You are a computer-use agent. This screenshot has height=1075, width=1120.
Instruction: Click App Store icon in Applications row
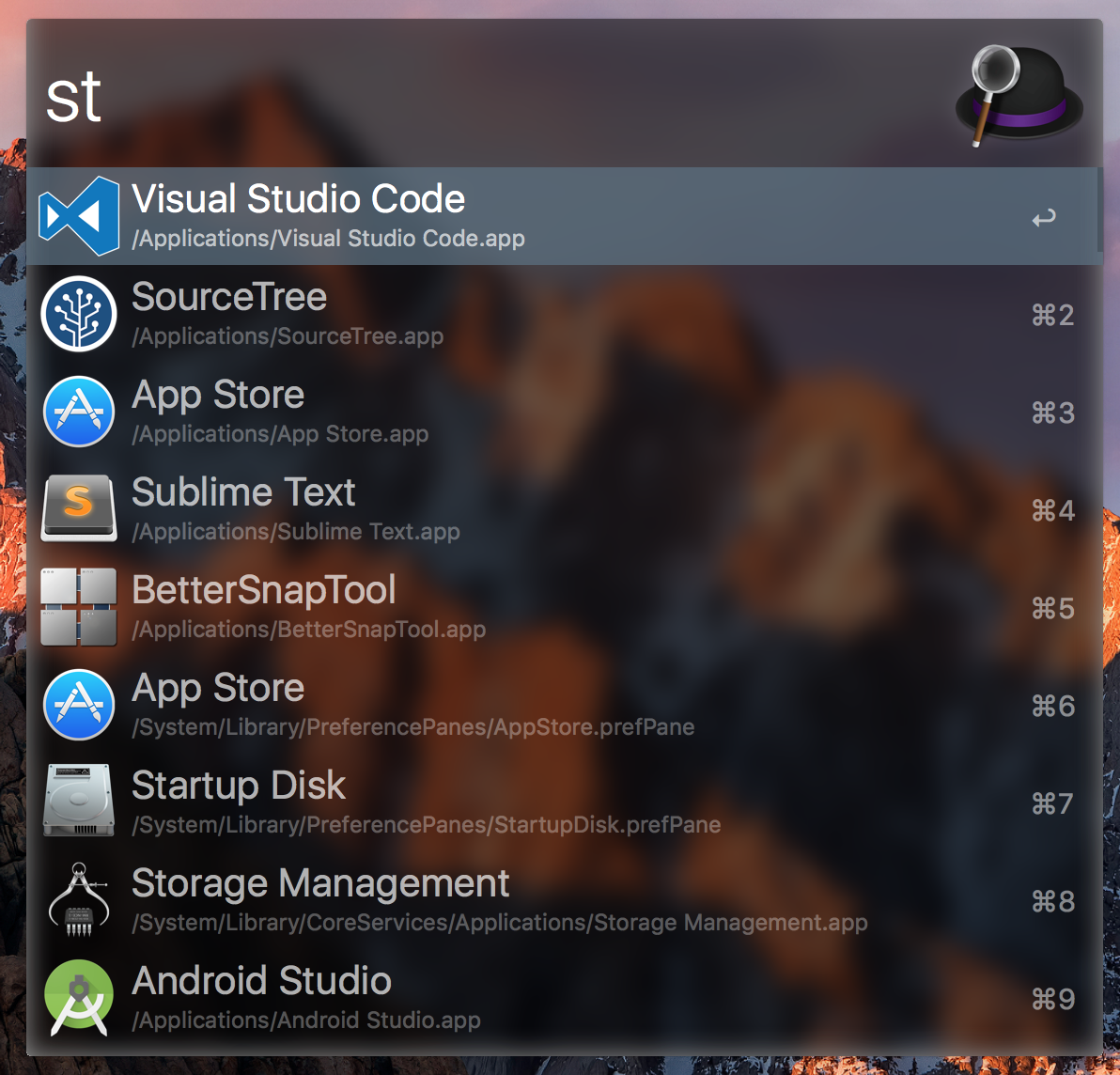(x=79, y=412)
